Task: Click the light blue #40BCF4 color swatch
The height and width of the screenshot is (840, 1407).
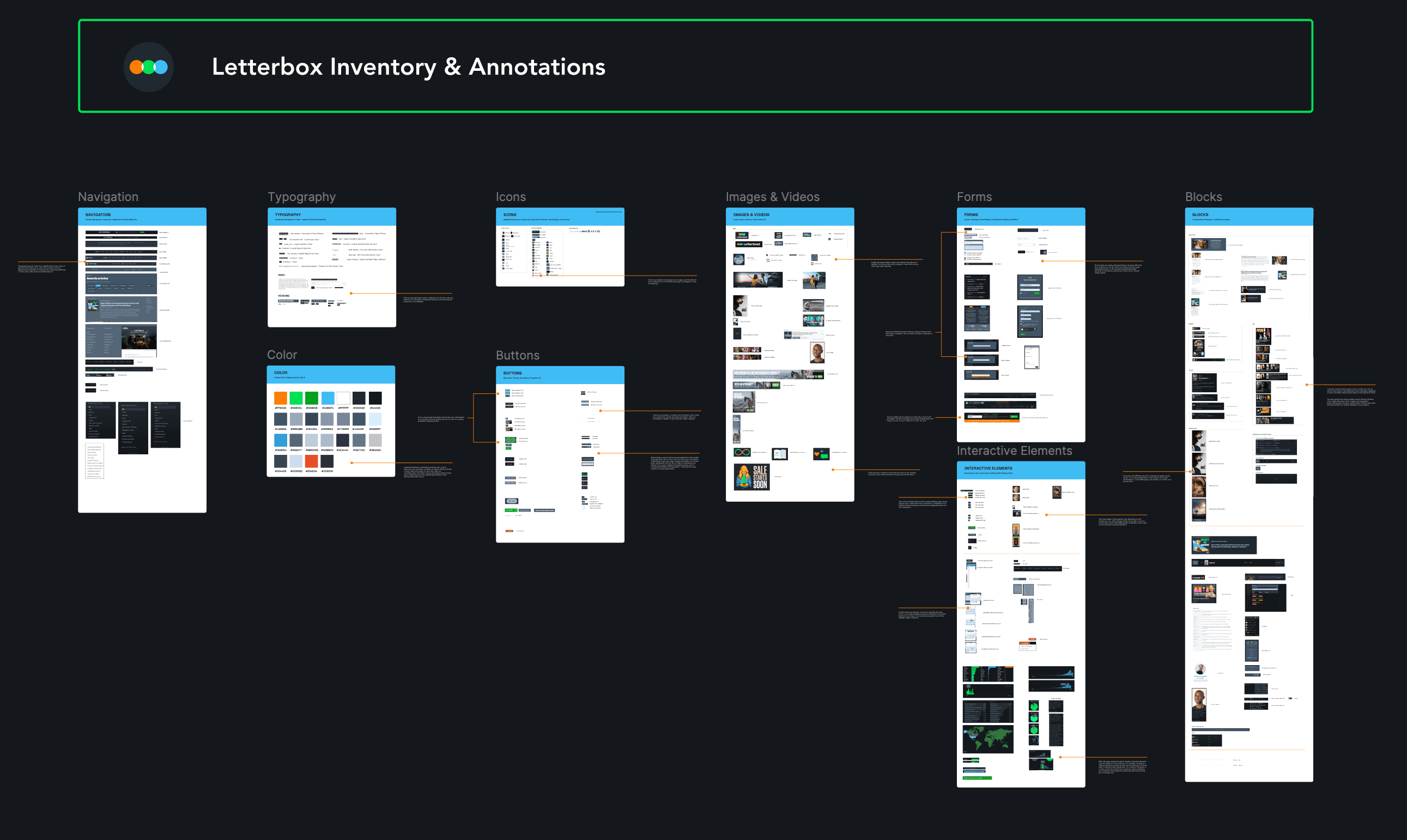Action: [328, 398]
